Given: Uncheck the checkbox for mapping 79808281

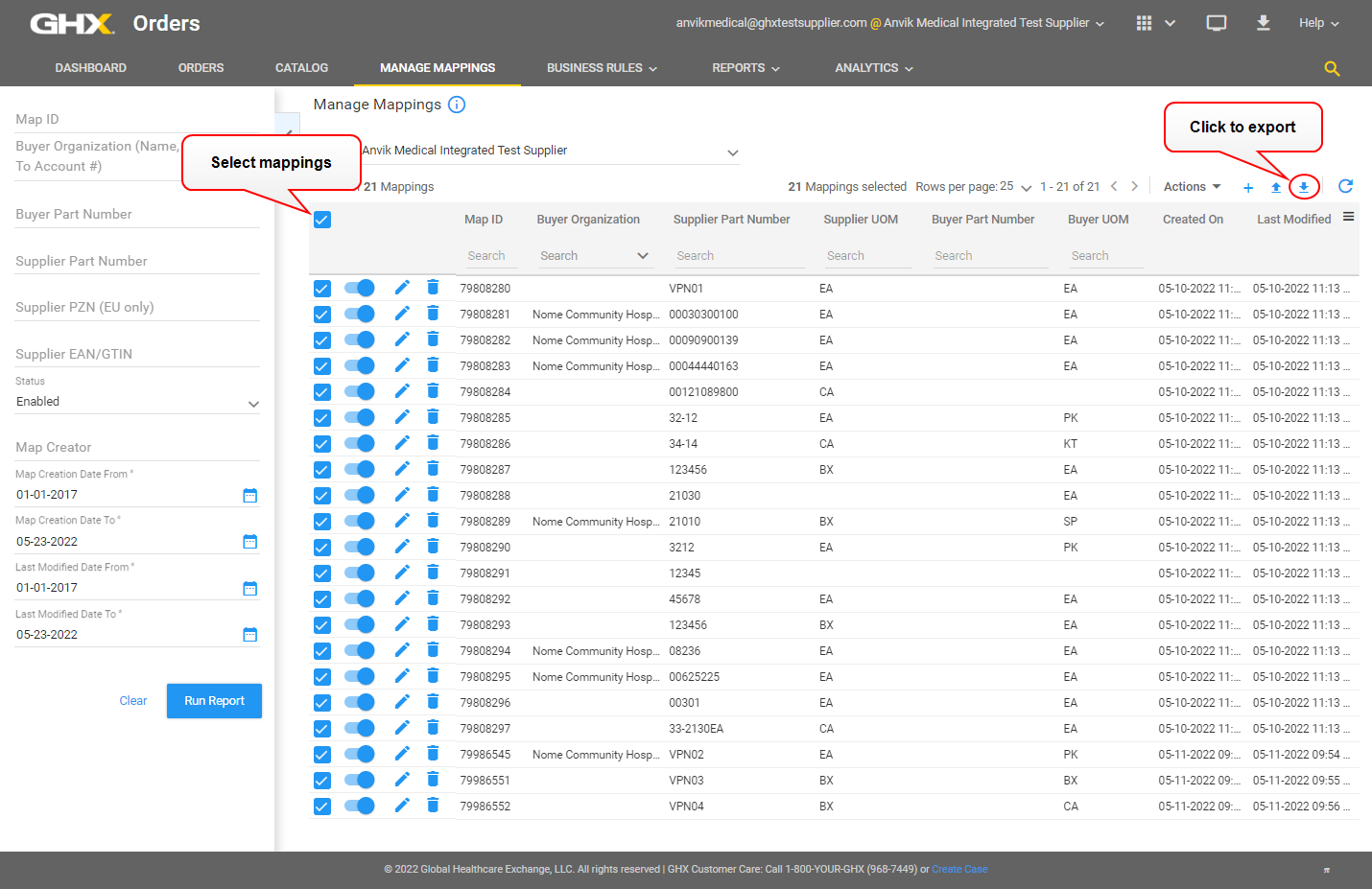Looking at the screenshot, I should [322, 315].
